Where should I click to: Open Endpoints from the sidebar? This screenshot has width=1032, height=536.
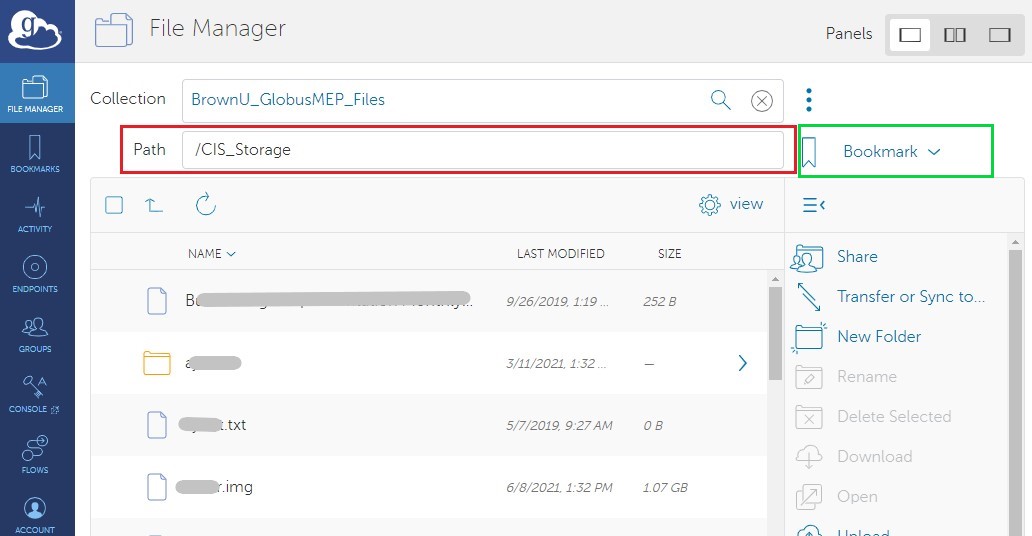pyautogui.click(x=35, y=274)
